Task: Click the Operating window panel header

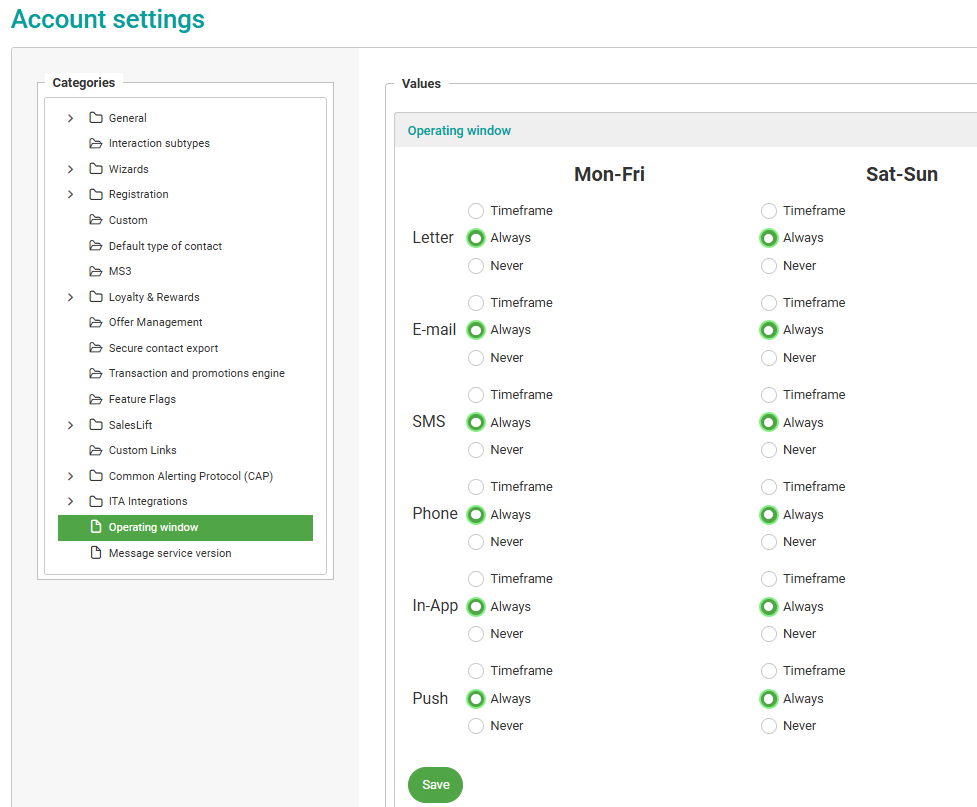Action: click(x=459, y=131)
